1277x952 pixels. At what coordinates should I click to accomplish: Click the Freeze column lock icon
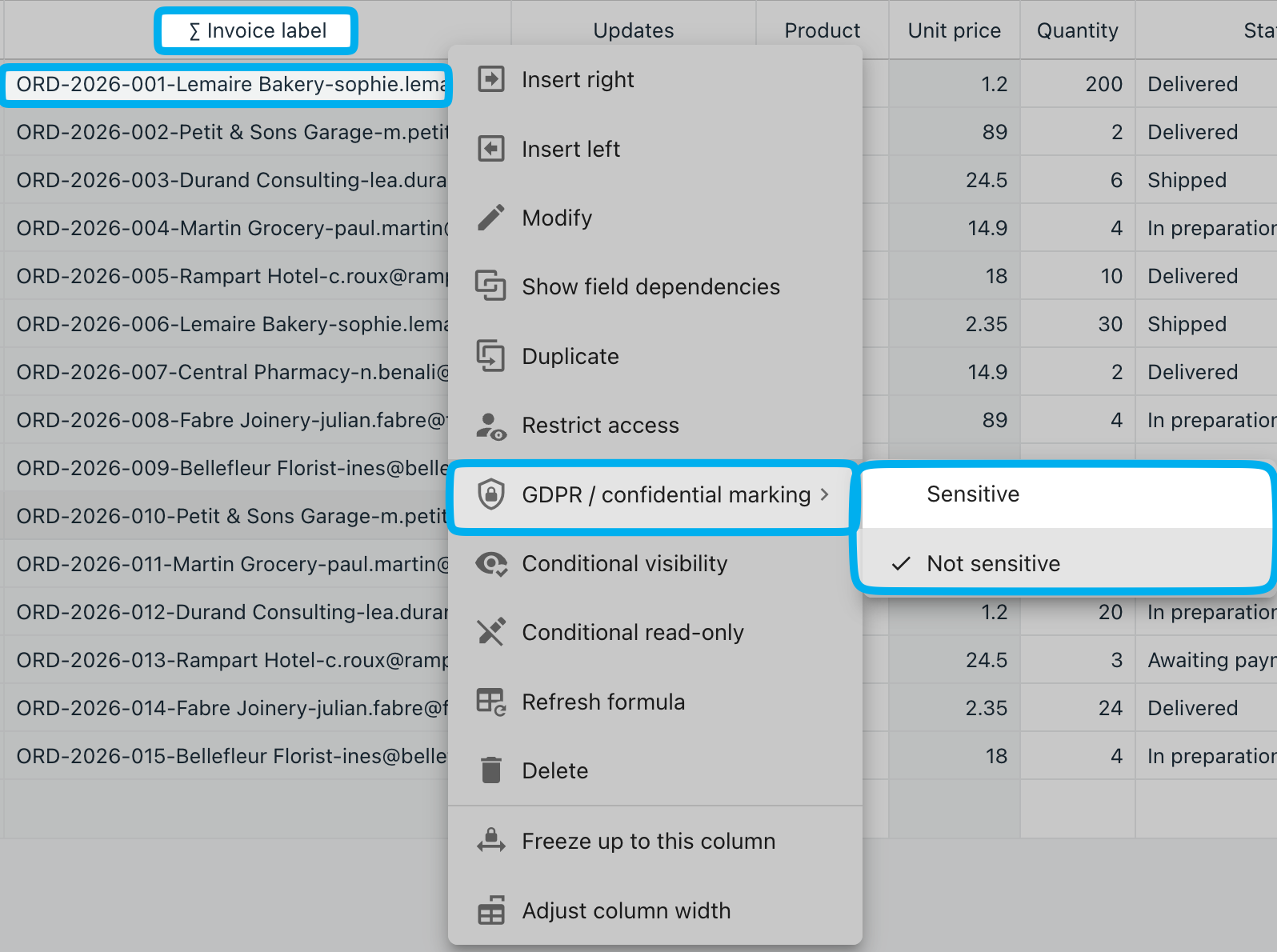tap(491, 841)
